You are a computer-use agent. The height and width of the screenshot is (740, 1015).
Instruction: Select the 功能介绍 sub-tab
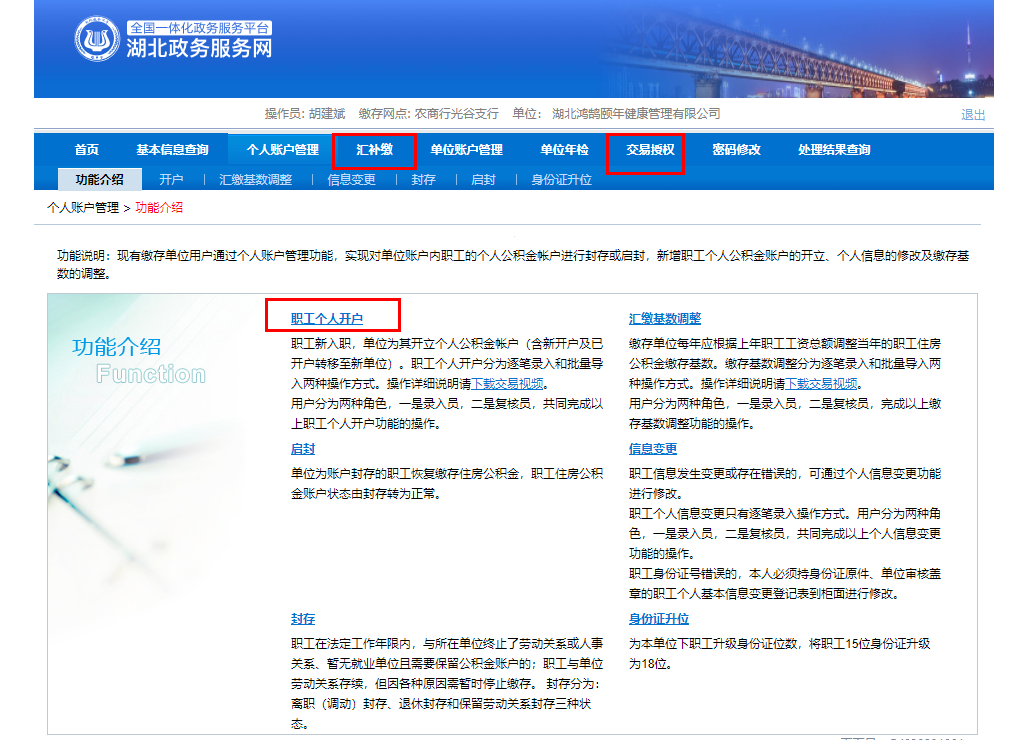coord(100,179)
